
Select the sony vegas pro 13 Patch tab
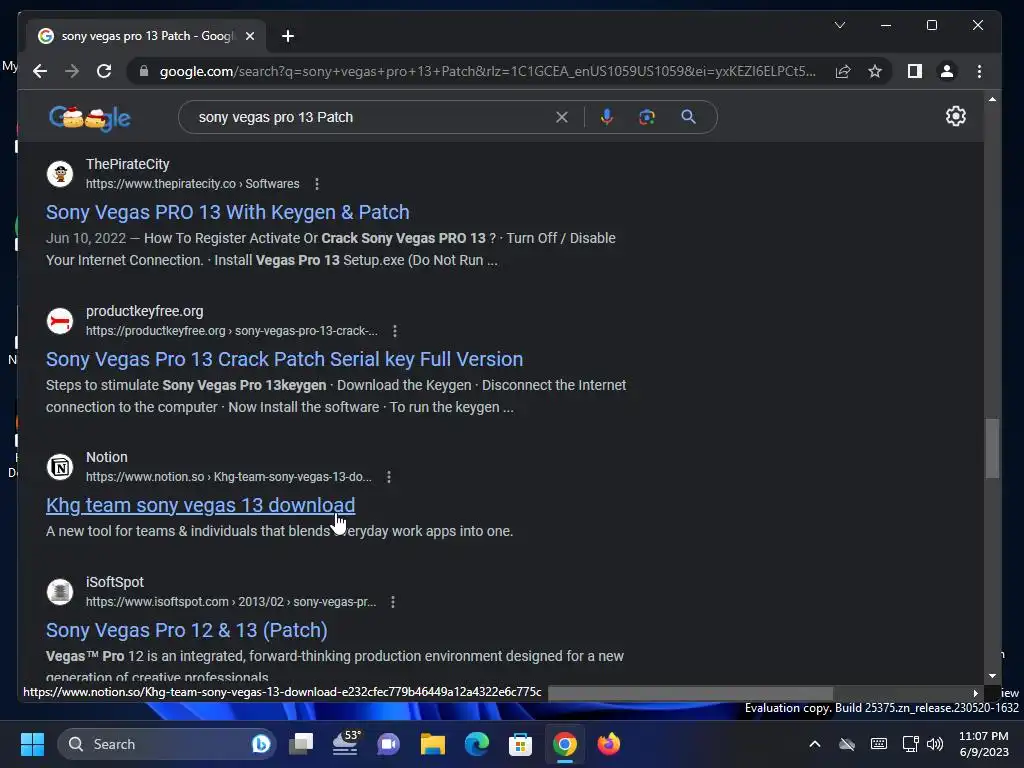146,36
